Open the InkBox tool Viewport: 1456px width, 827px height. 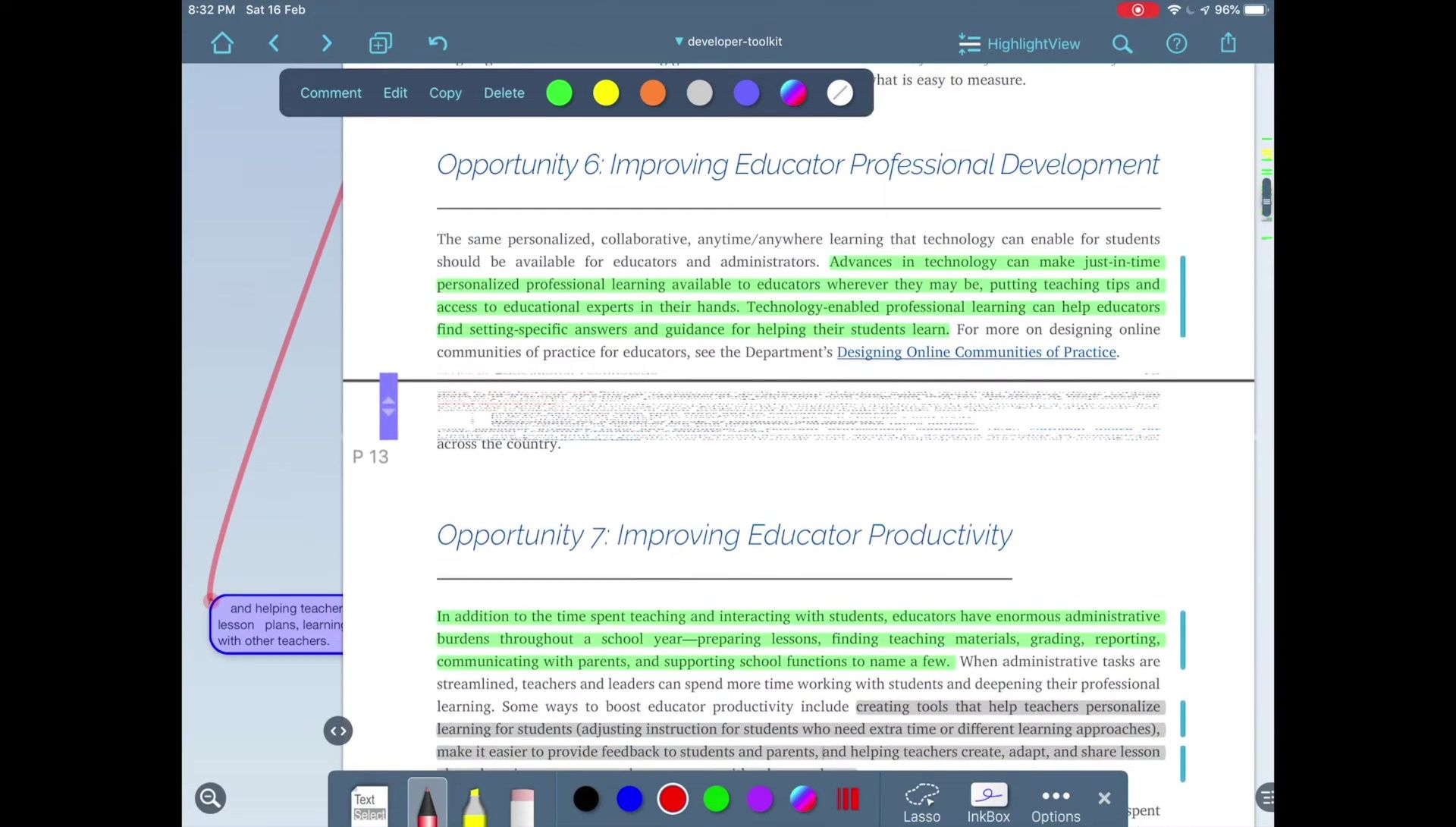click(988, 803)
